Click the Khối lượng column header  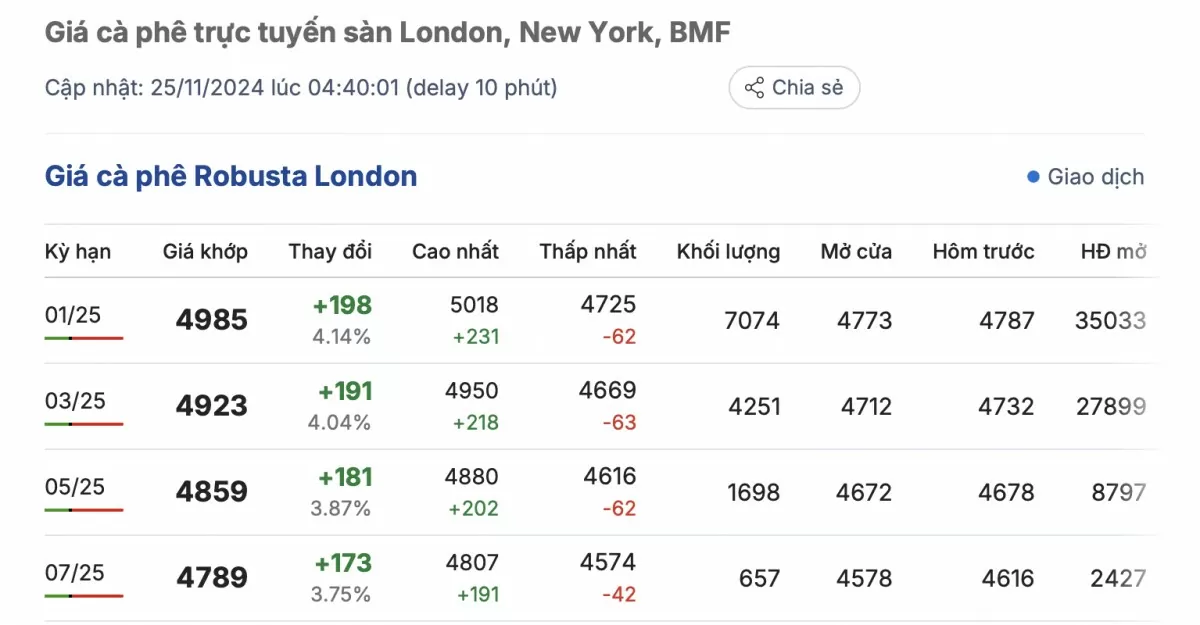(728, 251)
